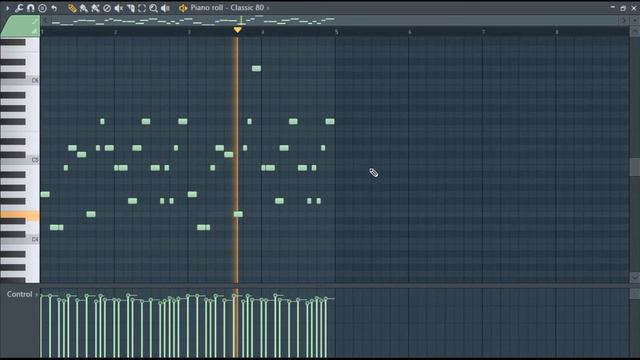Open the magnet Snap to grid options

tap(31, 8)
